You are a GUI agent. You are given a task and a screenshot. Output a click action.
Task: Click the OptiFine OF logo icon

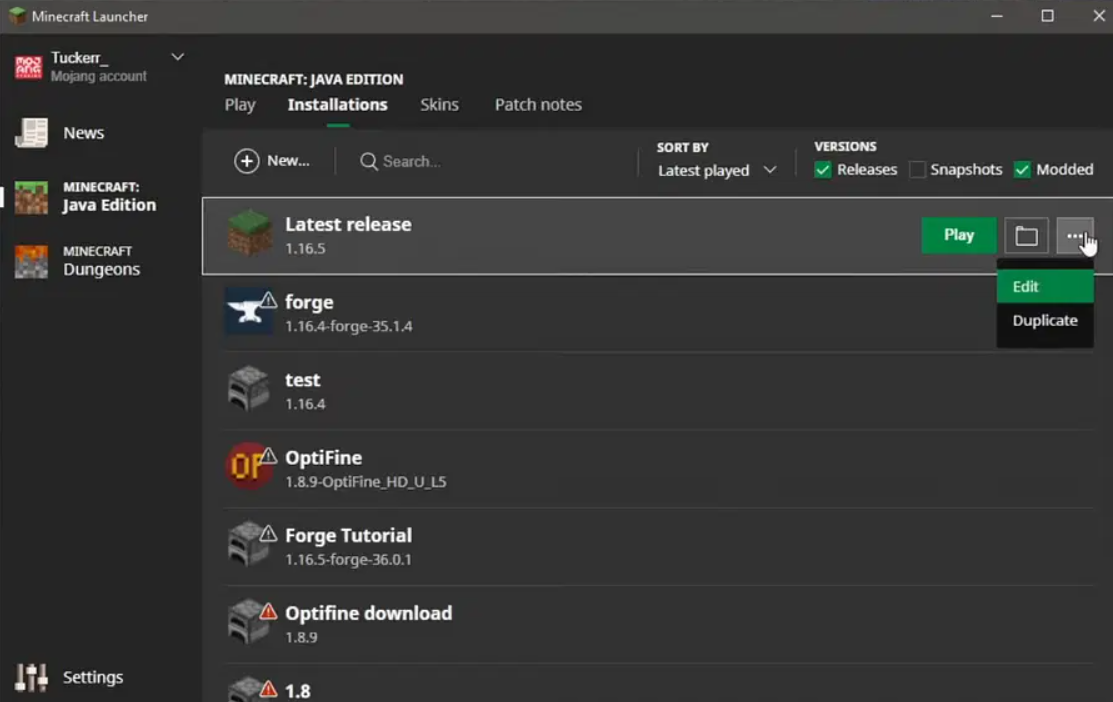248,466
